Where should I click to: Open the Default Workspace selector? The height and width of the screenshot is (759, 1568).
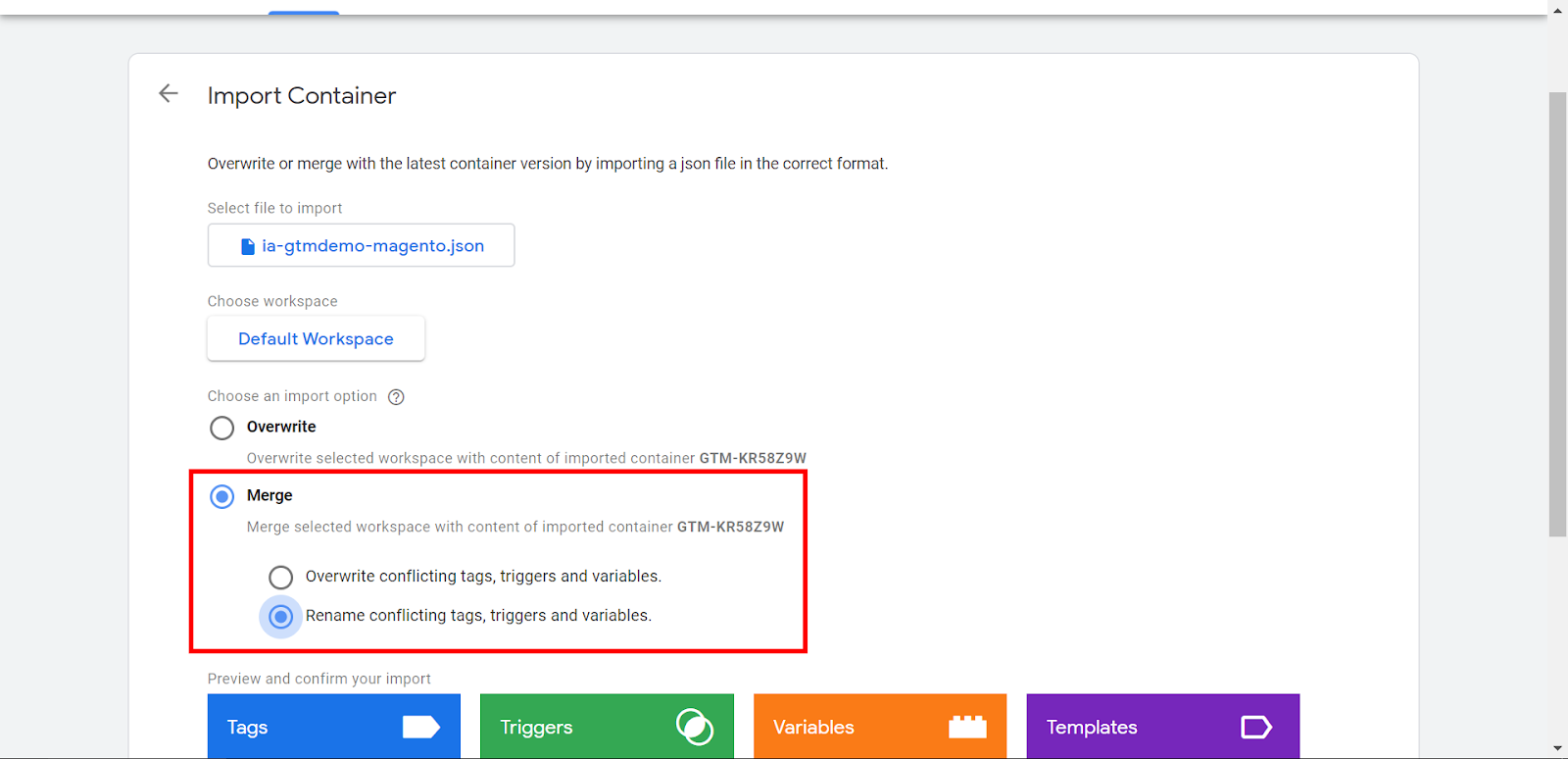pos(316,338)
